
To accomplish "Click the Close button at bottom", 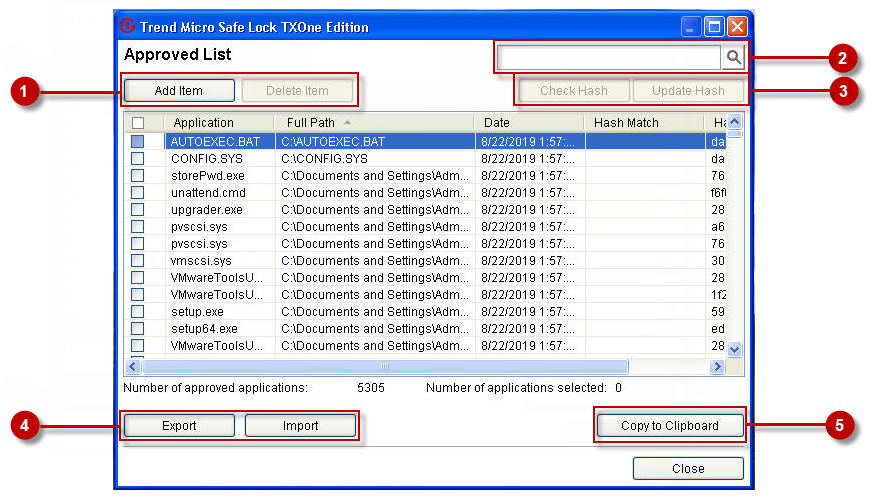I will pyautogui.click(x=687, y=469).
